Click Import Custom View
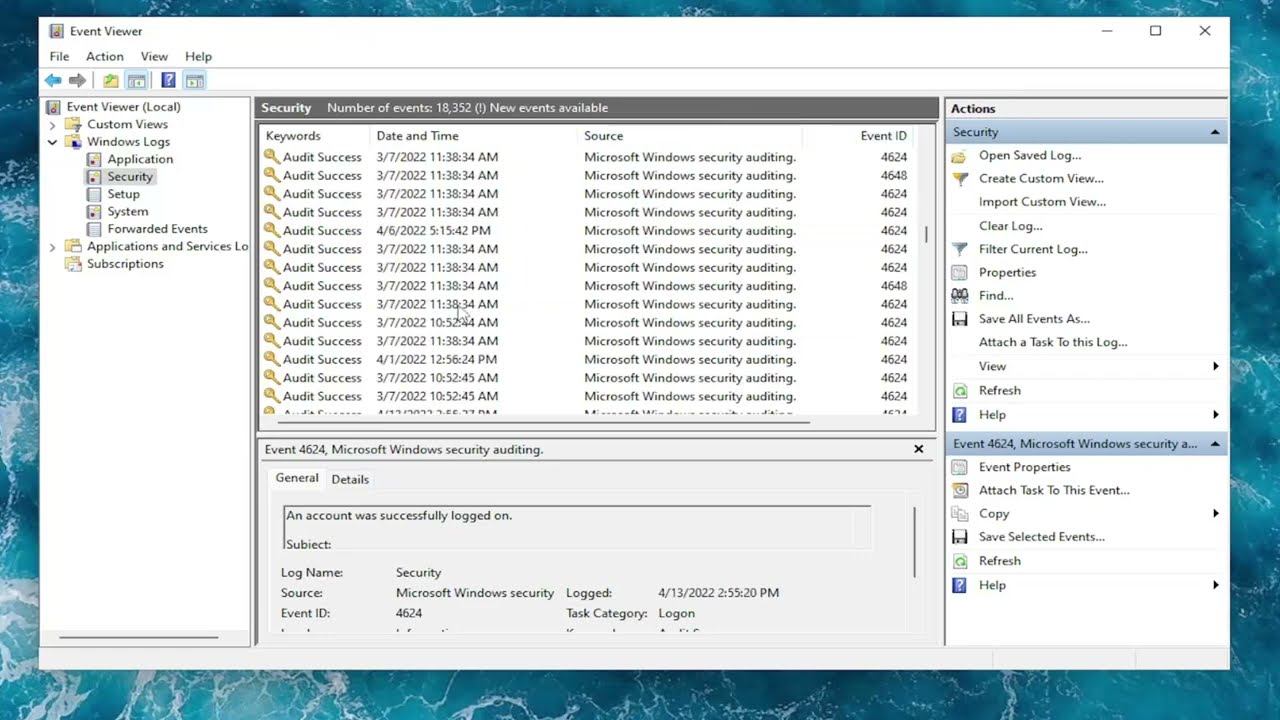Screen dimensions: 1280x720 pyautogui.click(x=1042, y=202)
